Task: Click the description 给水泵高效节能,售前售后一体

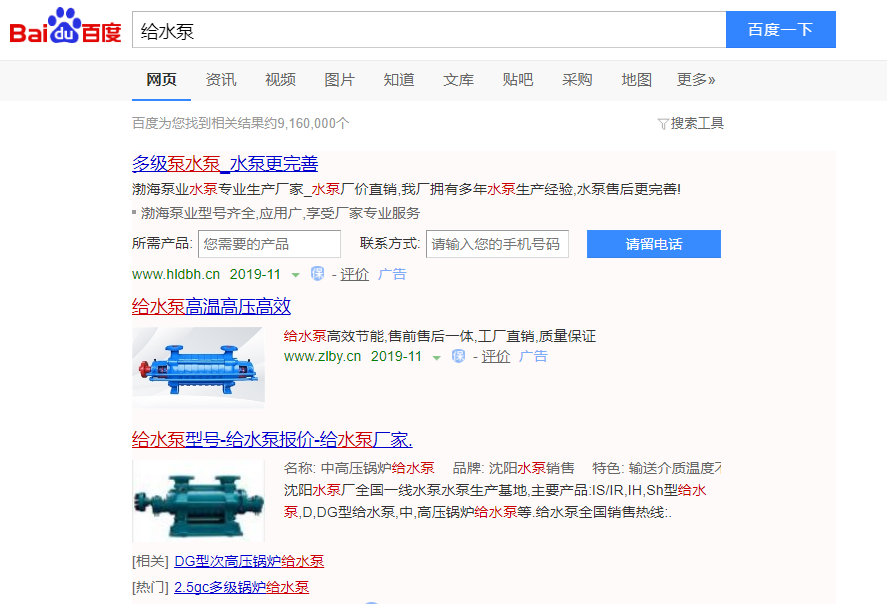Action: point(378,336)
